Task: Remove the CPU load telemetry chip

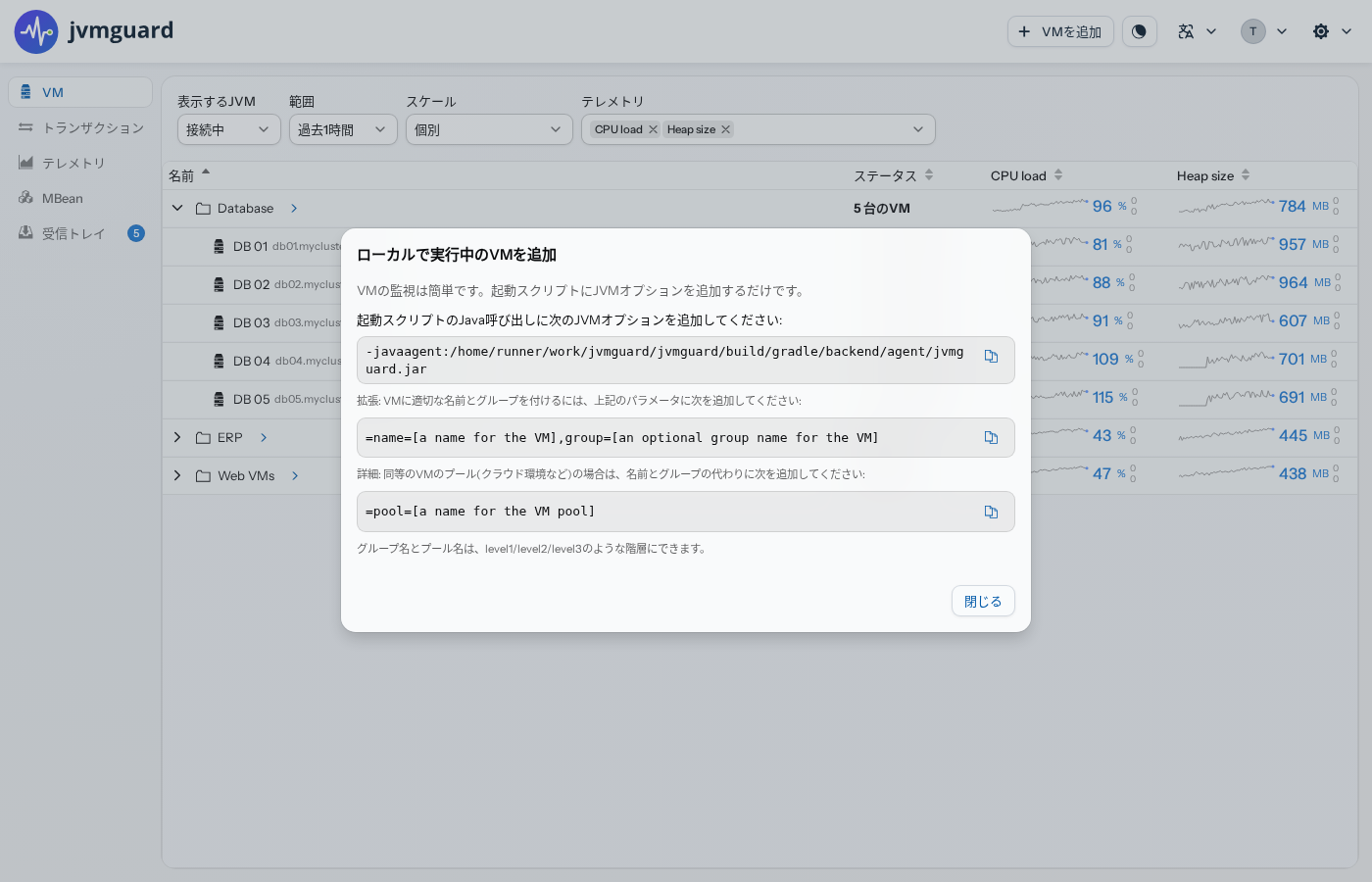Action: (x=653, y=129)
